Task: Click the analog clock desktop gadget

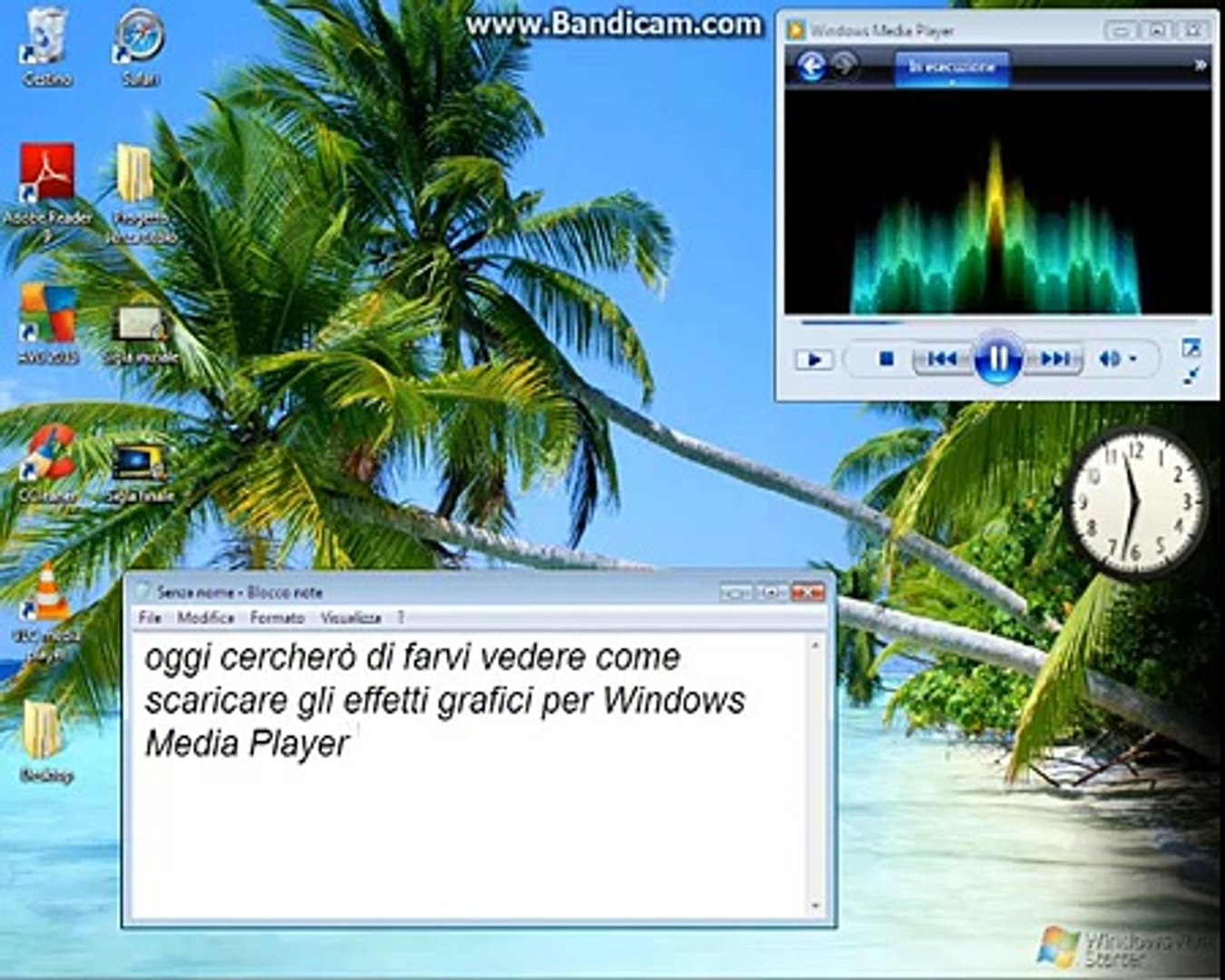Action: [x=1134, y=502]
